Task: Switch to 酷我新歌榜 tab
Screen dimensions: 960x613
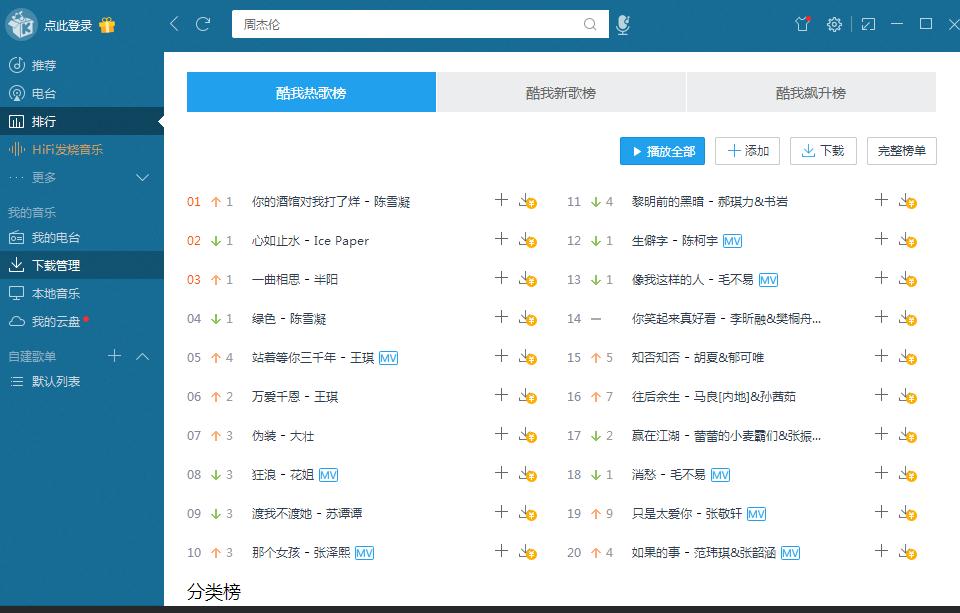Action: coord(561,93)
